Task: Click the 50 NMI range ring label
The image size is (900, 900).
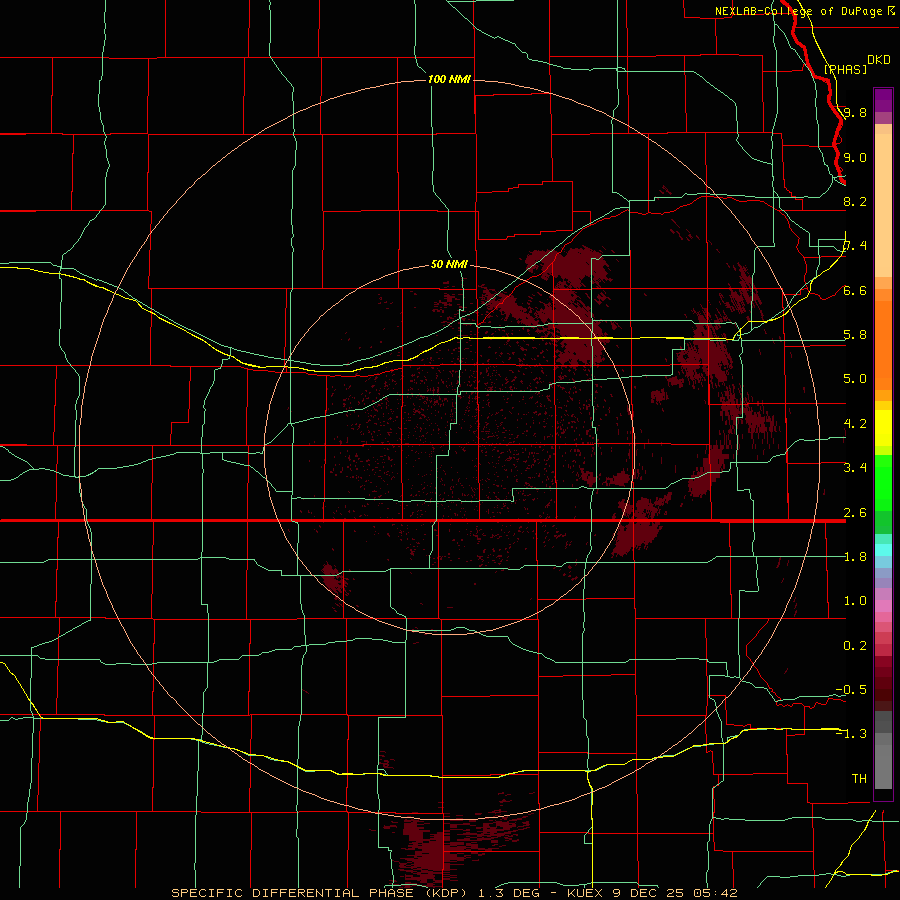Action: tap(449, 265)
